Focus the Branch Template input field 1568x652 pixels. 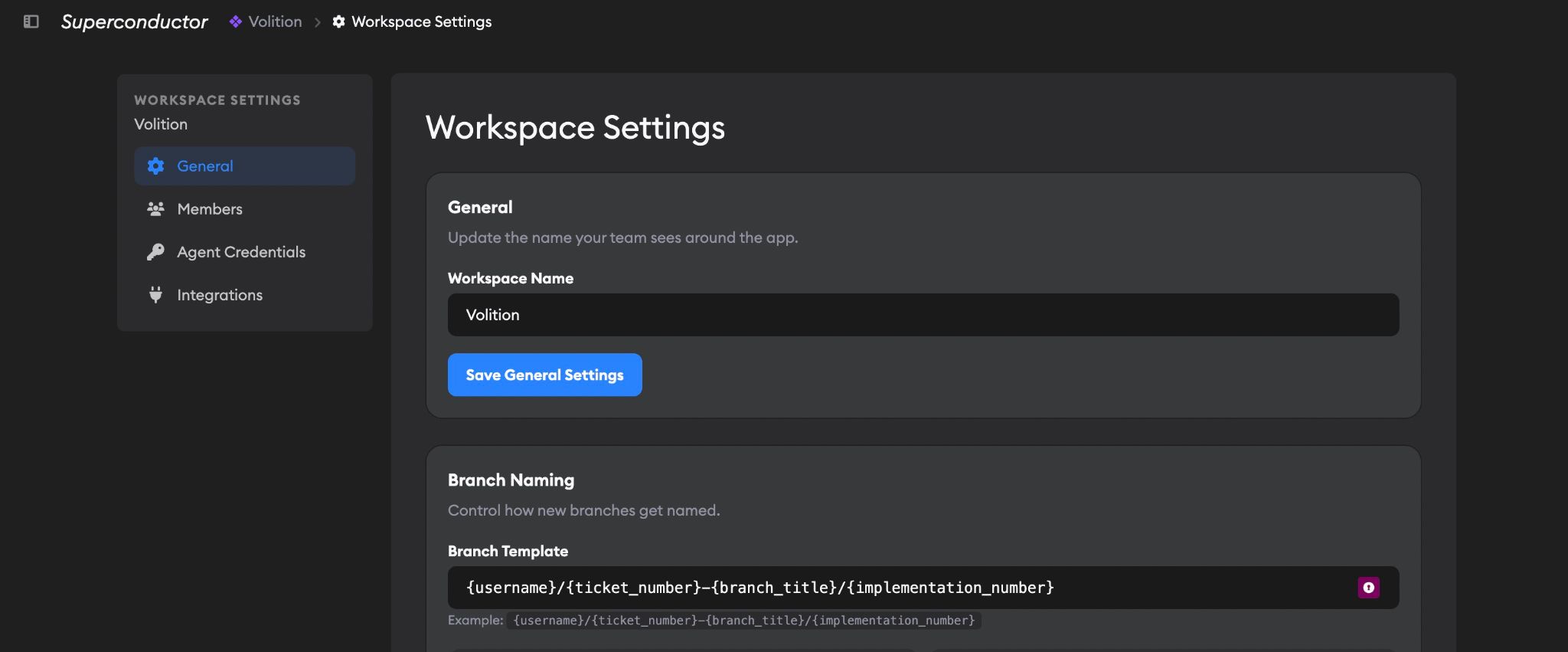[x=923, y=588]
